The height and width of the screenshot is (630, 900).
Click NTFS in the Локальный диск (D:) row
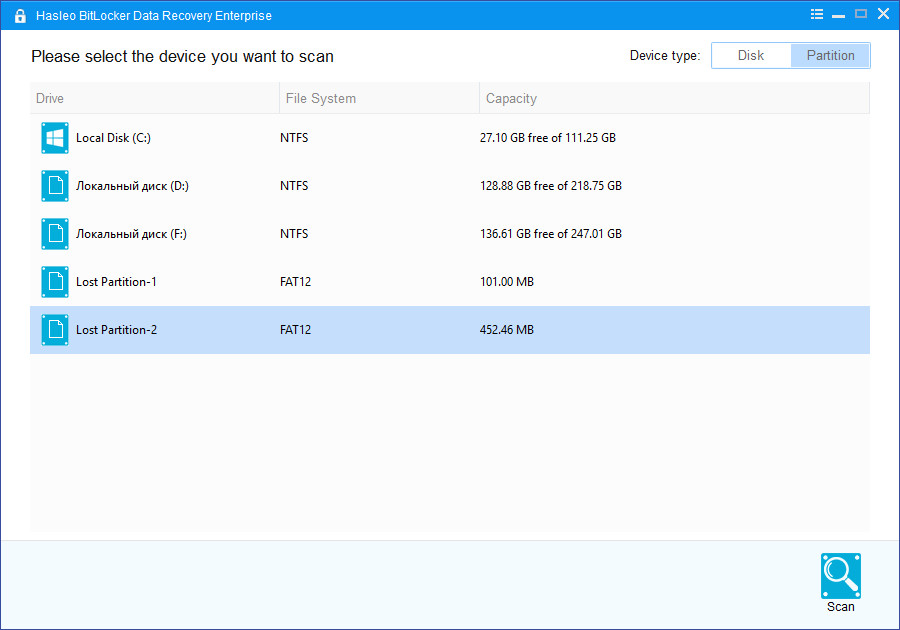tap(294, 186)
